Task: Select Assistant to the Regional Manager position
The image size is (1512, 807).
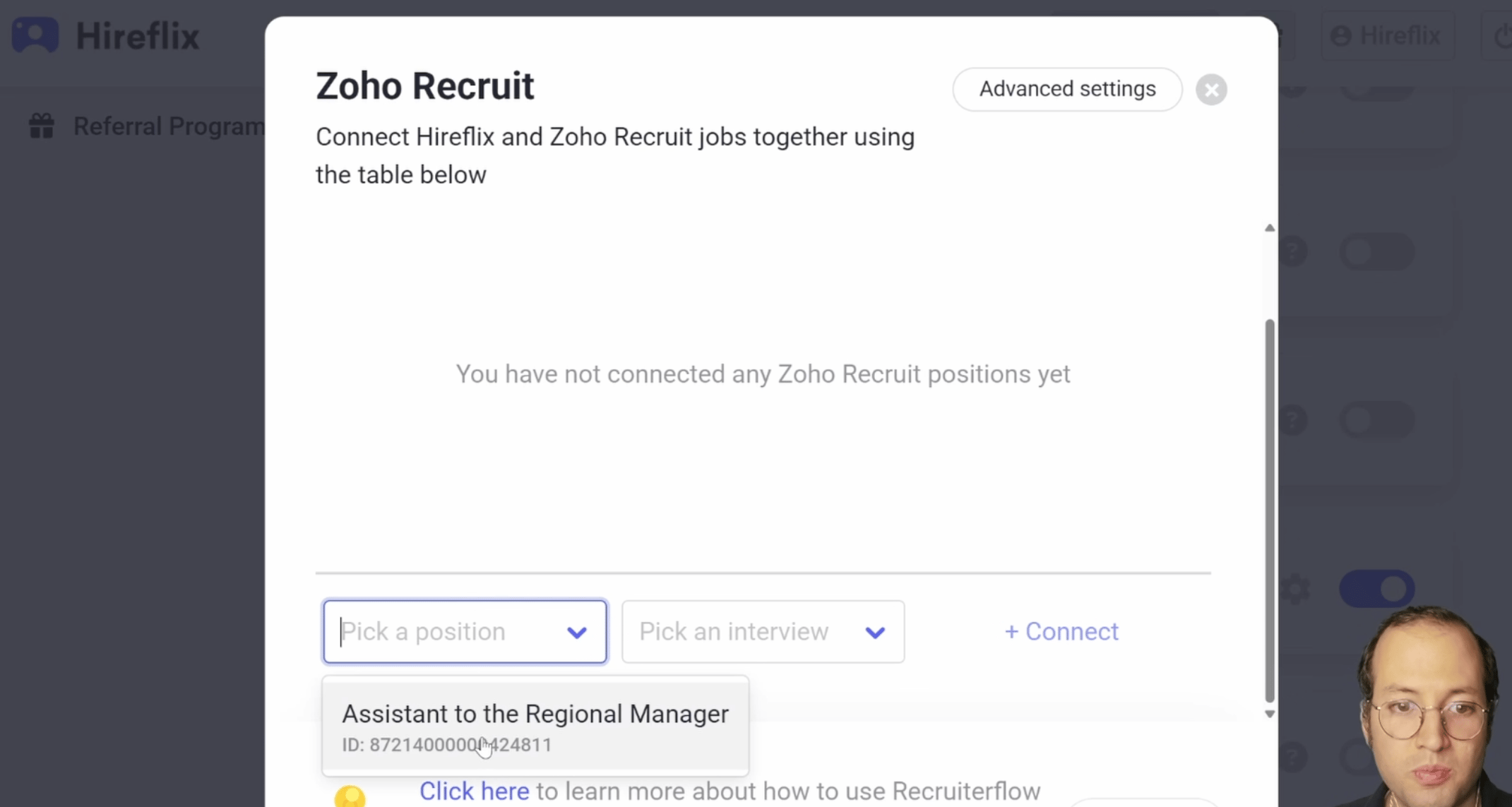Action: click(x=535, y=727)
